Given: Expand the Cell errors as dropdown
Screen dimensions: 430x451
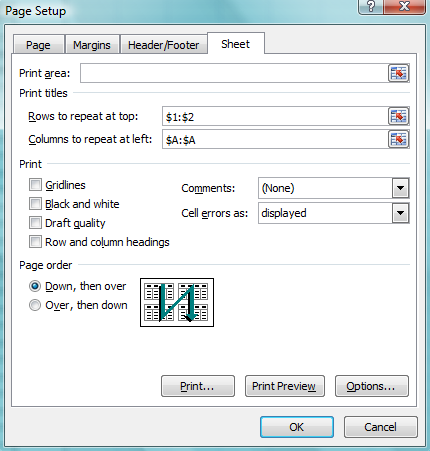Looking at the screenshot, I should 400,213.
